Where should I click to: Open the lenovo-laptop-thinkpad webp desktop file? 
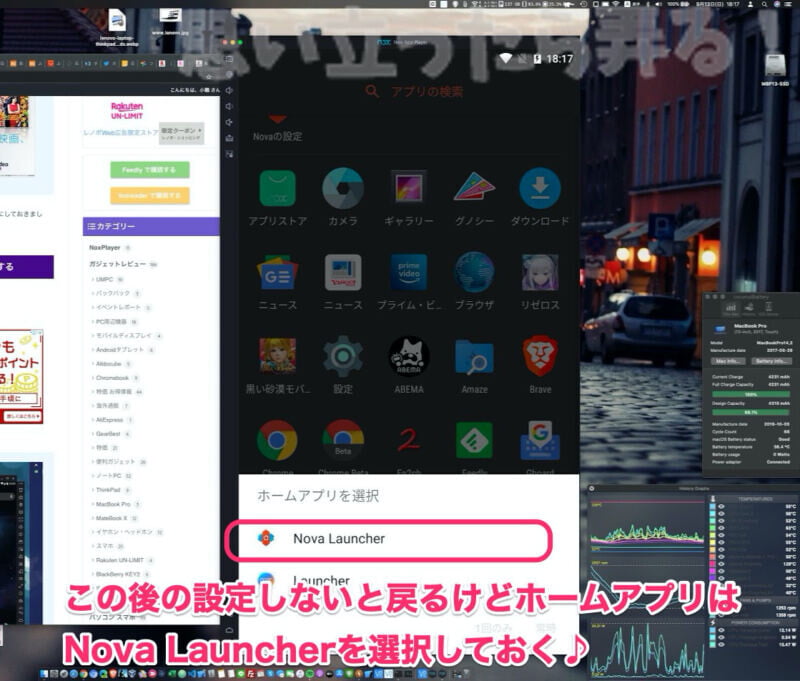point(117,28)
